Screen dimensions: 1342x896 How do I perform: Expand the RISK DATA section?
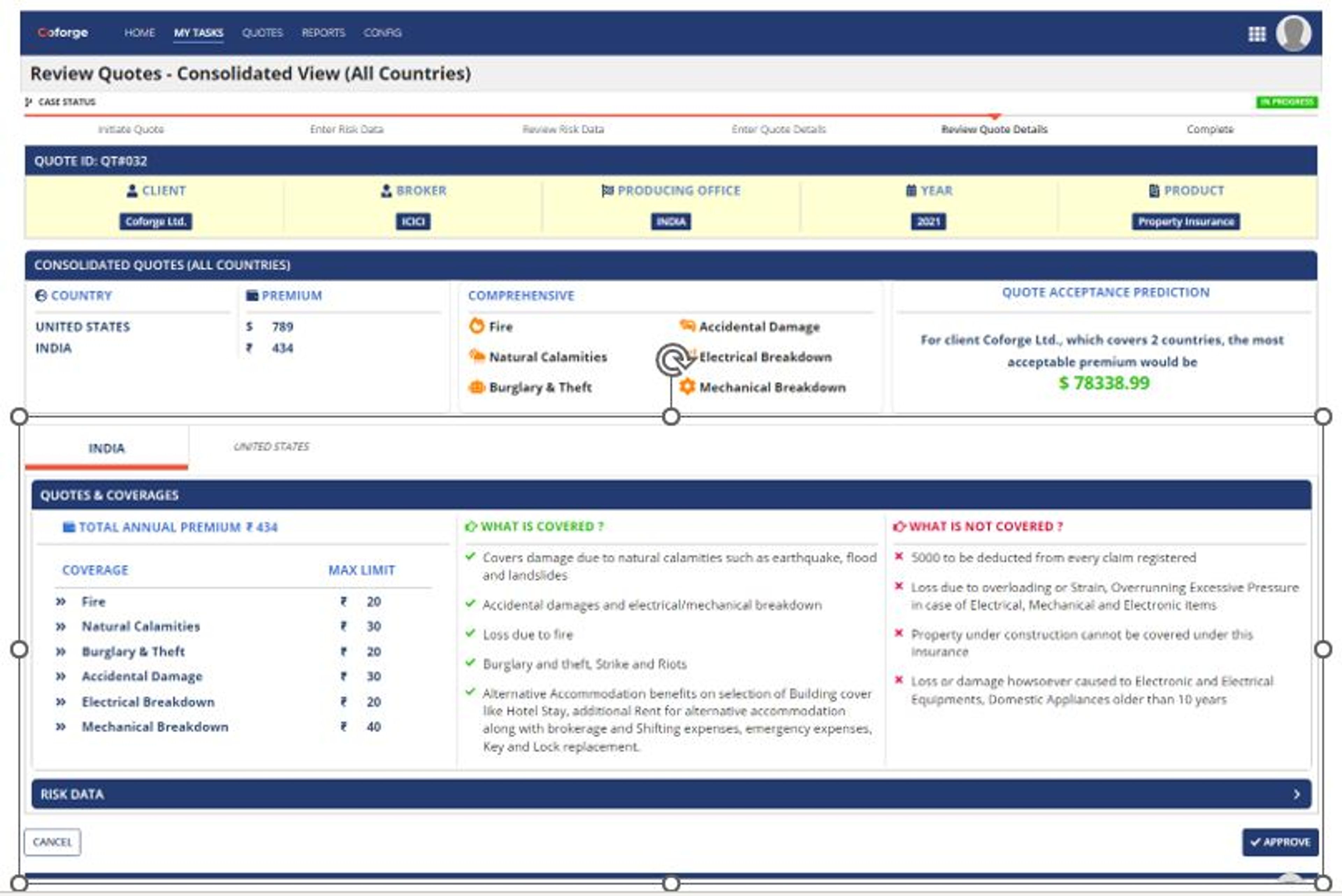coord(671,794)
